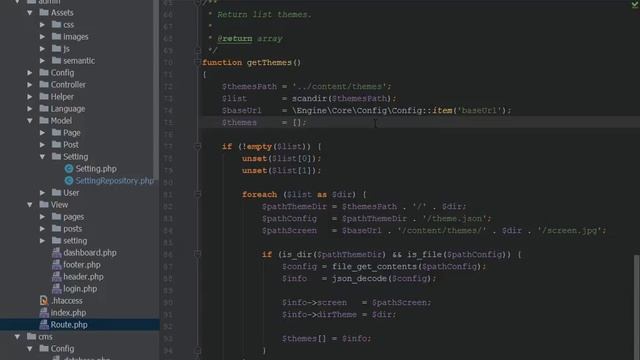Viewport: 640px width, 360px height.
Task: Click the Language folder icon
Action: click(x=44, y=109)
